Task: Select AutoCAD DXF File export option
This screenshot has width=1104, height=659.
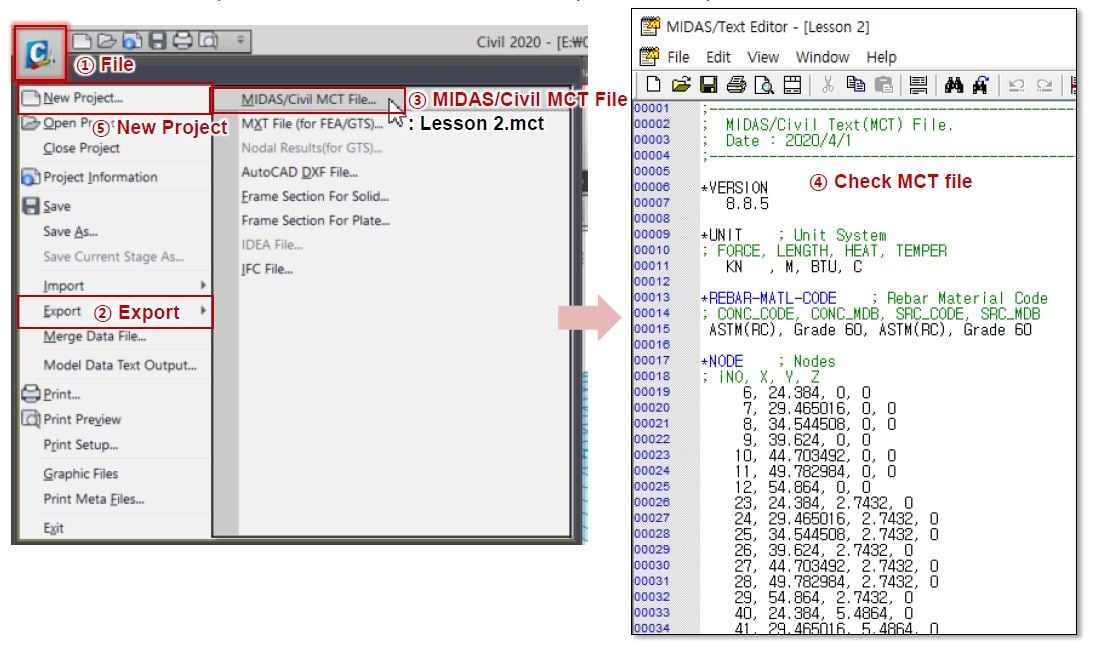Action: 299,172
